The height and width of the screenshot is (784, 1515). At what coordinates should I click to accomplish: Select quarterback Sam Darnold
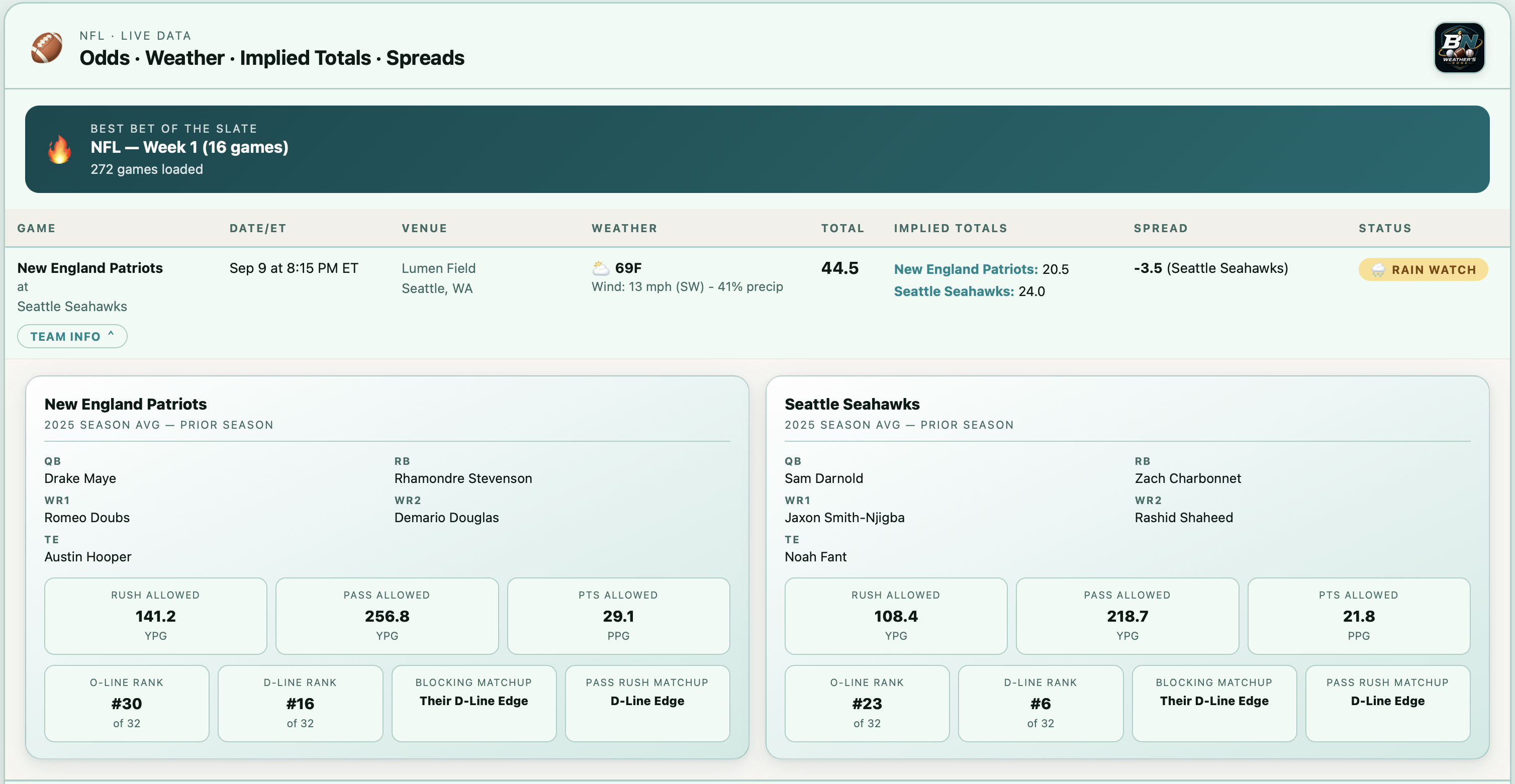click(823, 478)
